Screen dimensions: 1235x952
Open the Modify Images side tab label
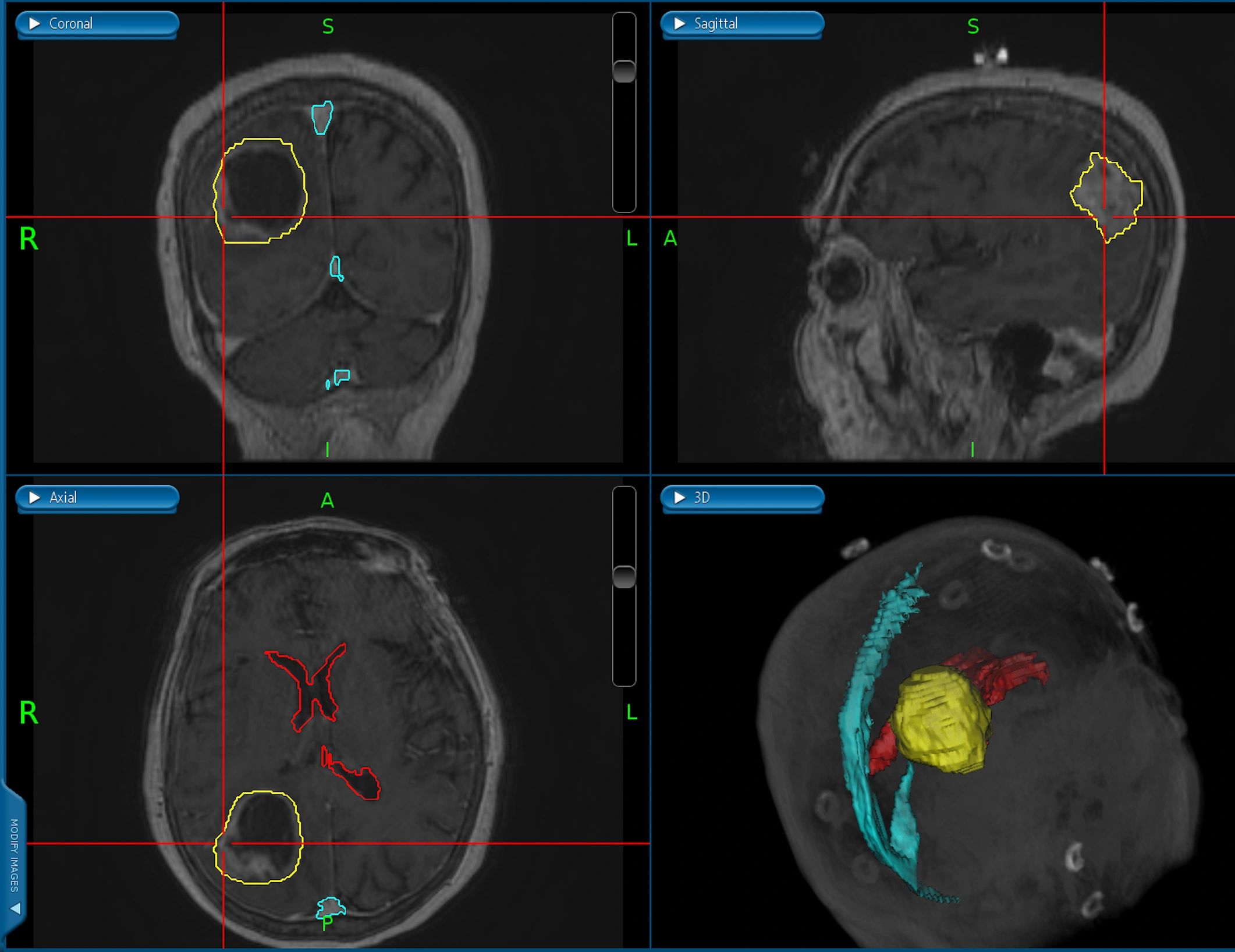(14, 855)
